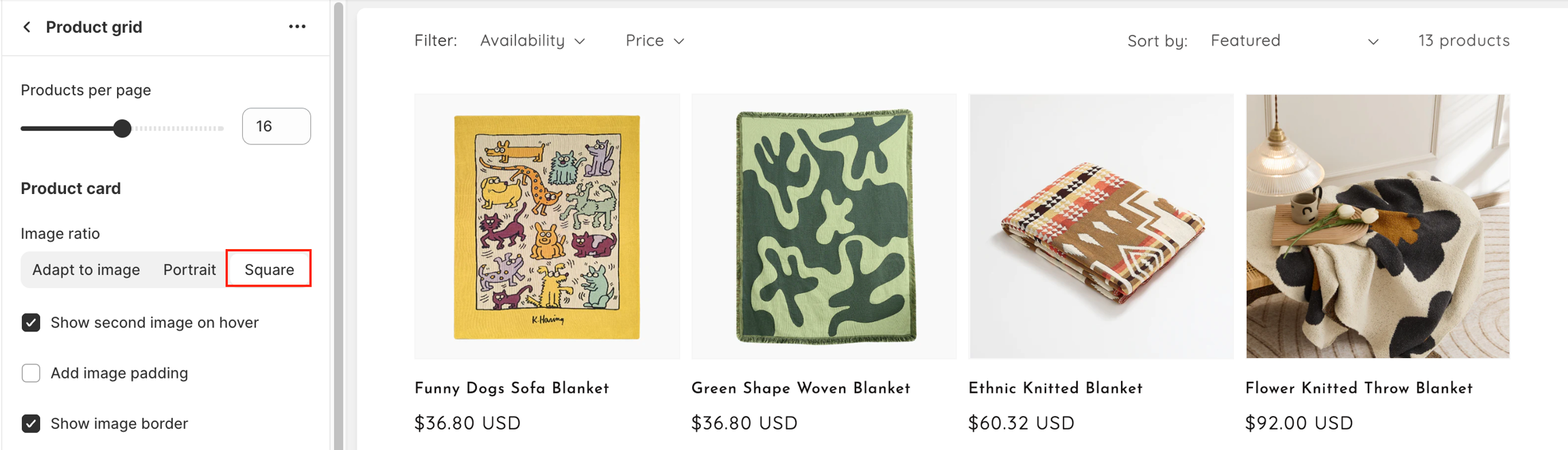Click the Products per page slider handle

tap(122, 128)
